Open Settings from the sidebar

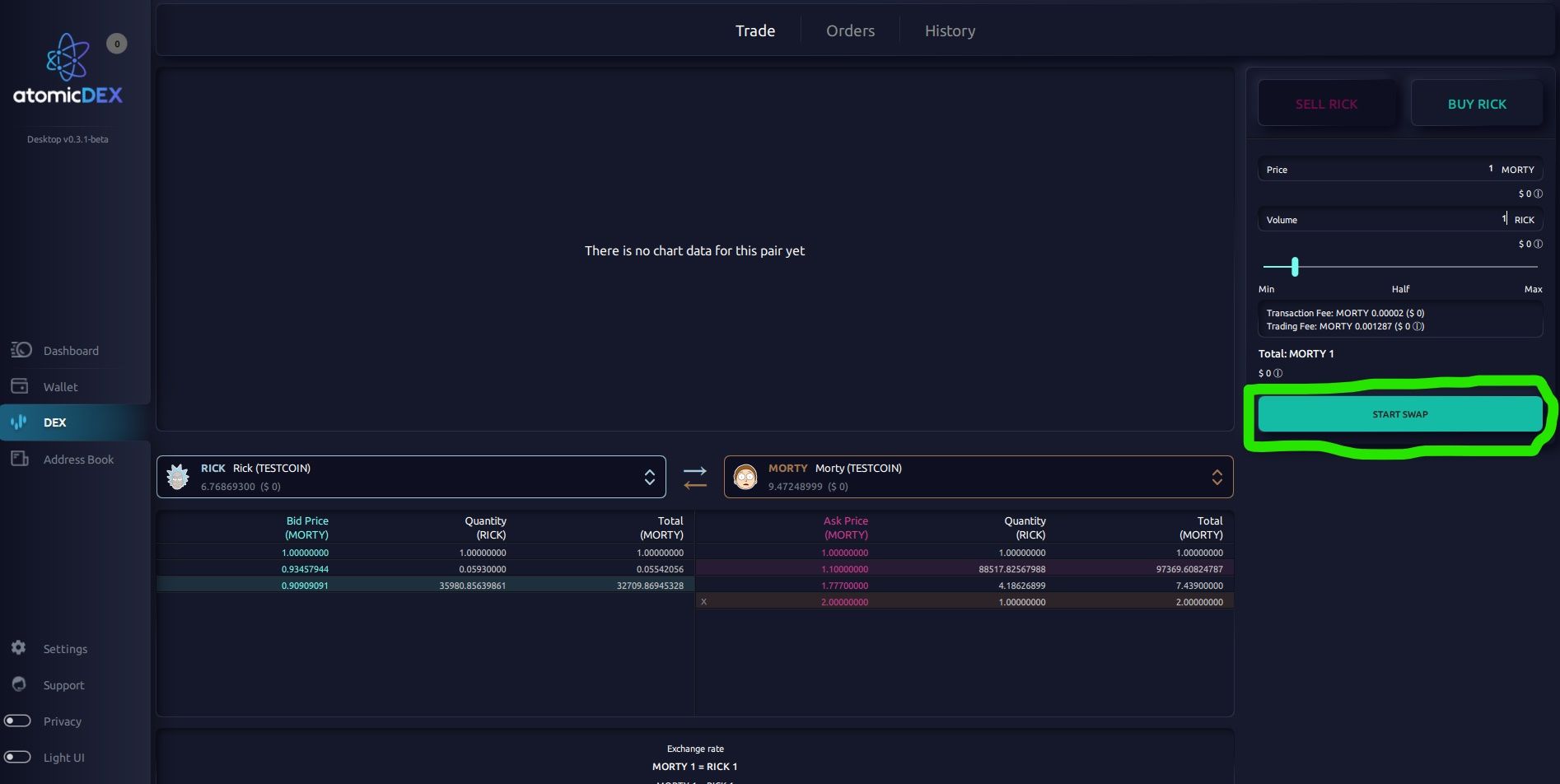coord(65,649)
